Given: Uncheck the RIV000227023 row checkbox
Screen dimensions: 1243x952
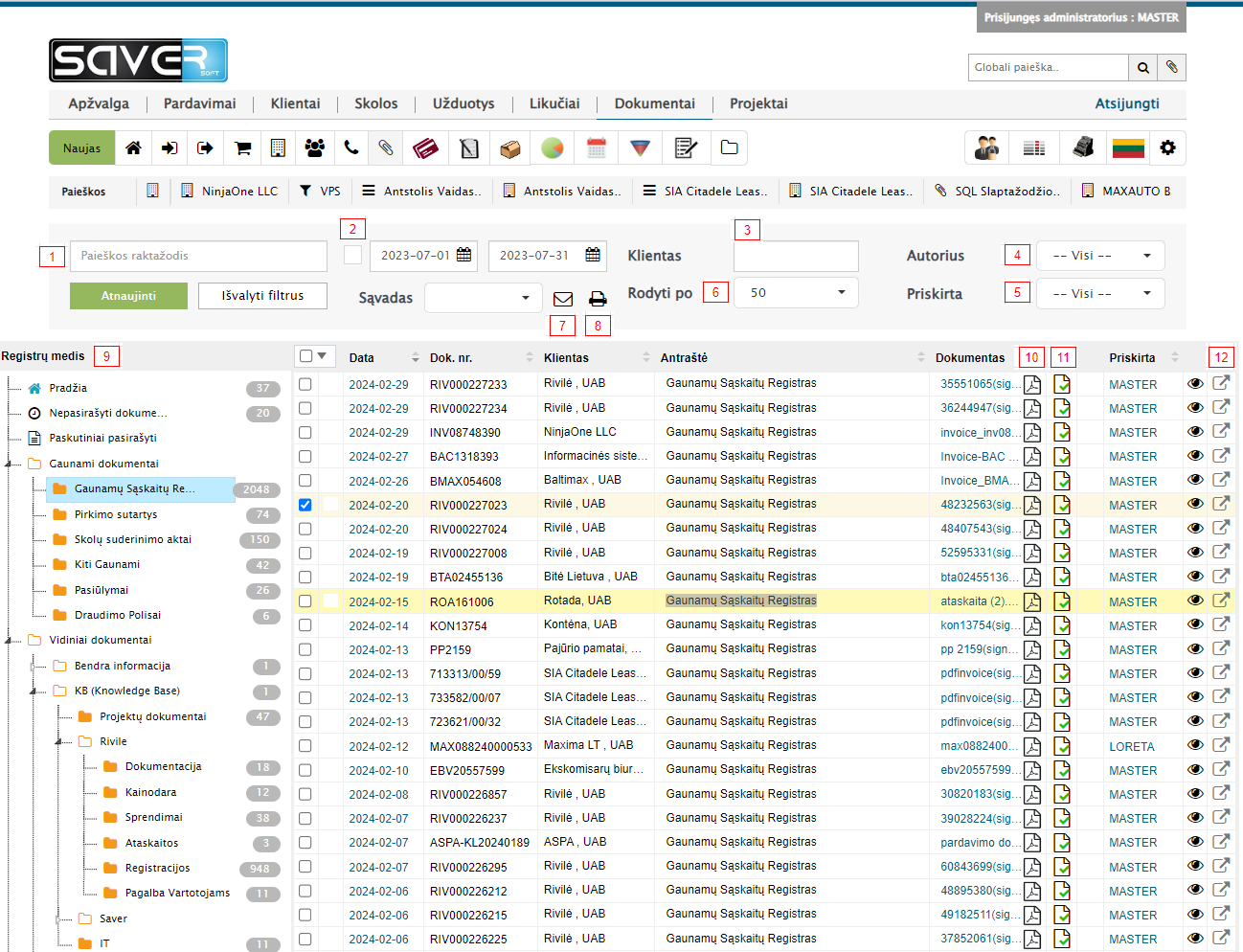Looking at the screenshot, I should point(305,505).
